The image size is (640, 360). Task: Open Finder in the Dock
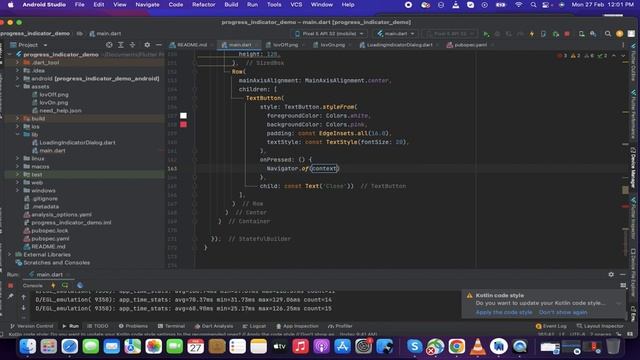coord(28,347)
